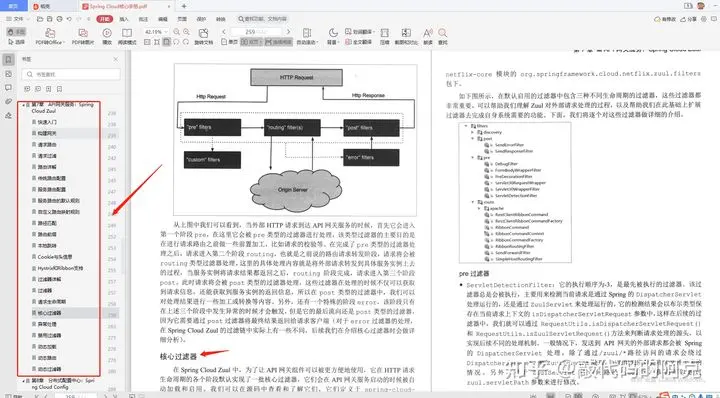Open the rotate document (旋转文档) tool
The width and height of the screenshot is (720, 398).
tap(203, 36)
